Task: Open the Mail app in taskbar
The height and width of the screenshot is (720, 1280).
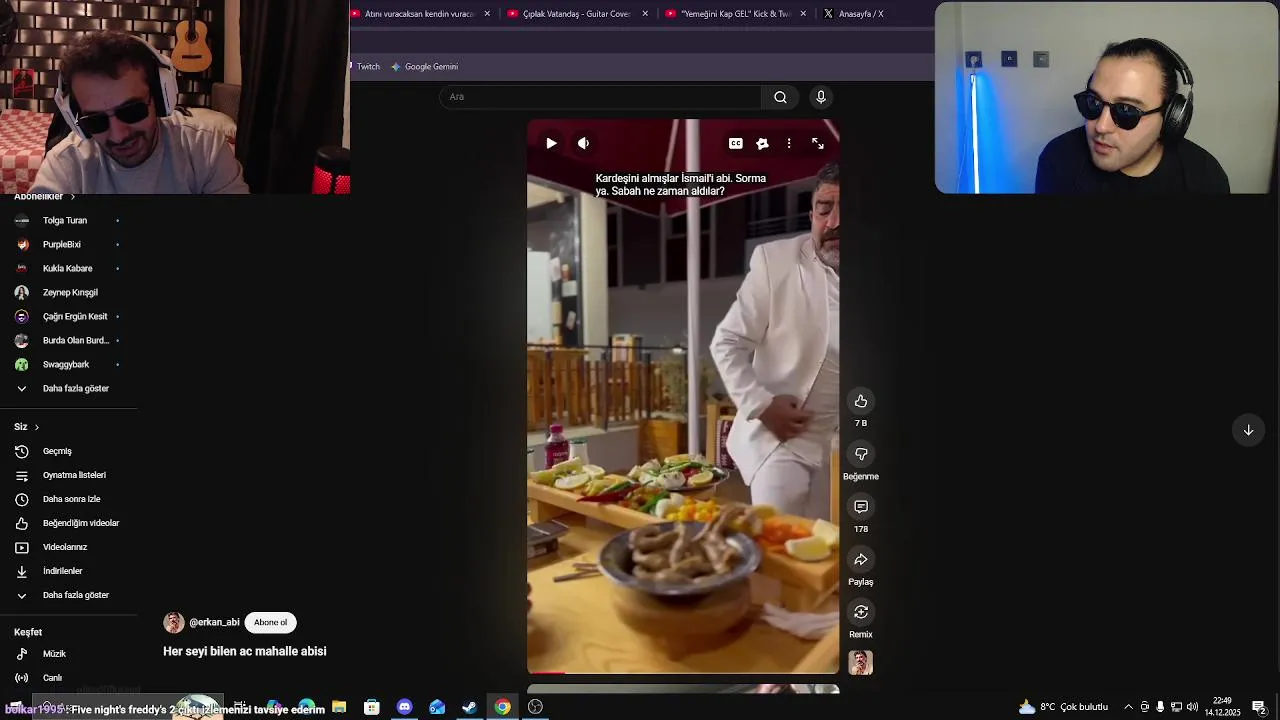Action: coord(437,707)
